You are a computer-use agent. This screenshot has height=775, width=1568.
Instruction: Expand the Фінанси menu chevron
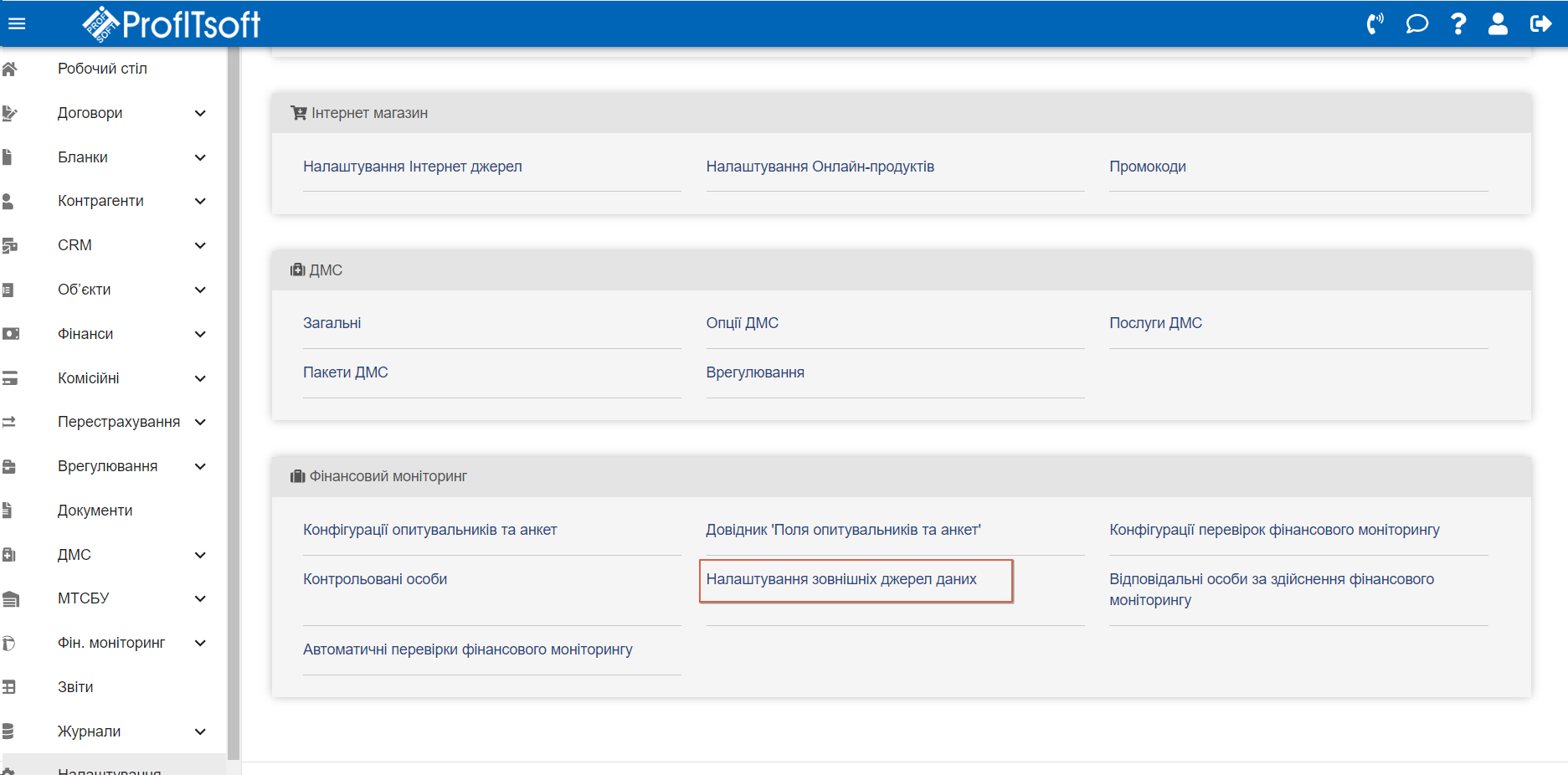(x=200, y=334)
